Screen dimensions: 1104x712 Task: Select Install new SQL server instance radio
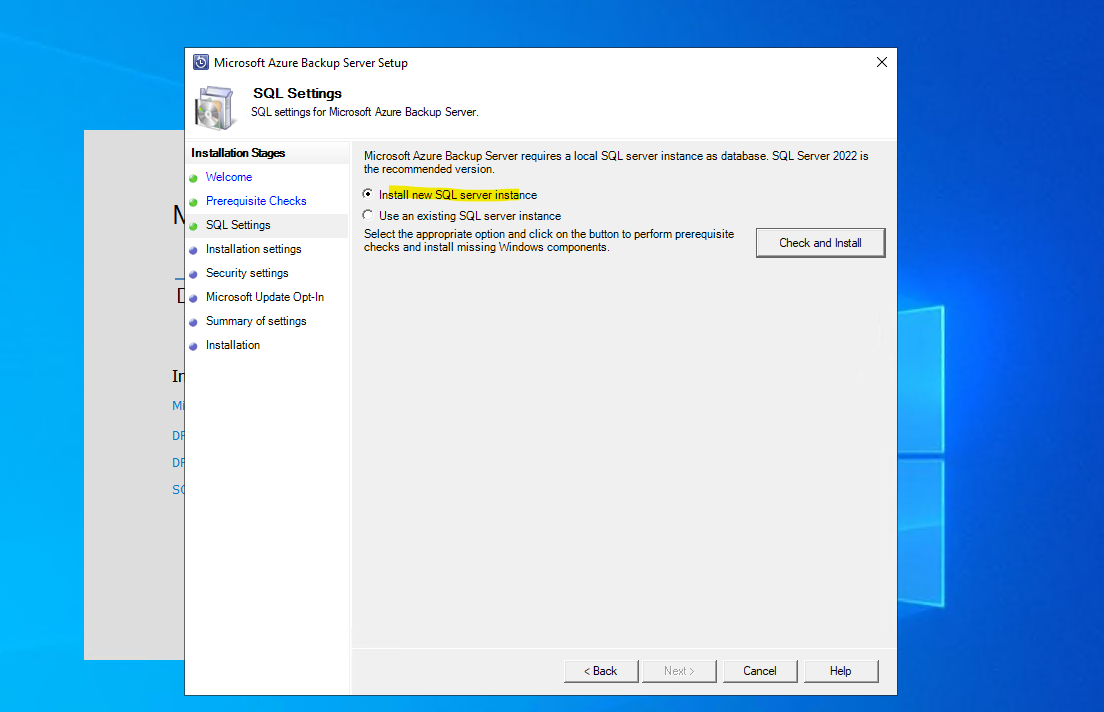click(x=368, y=194)
